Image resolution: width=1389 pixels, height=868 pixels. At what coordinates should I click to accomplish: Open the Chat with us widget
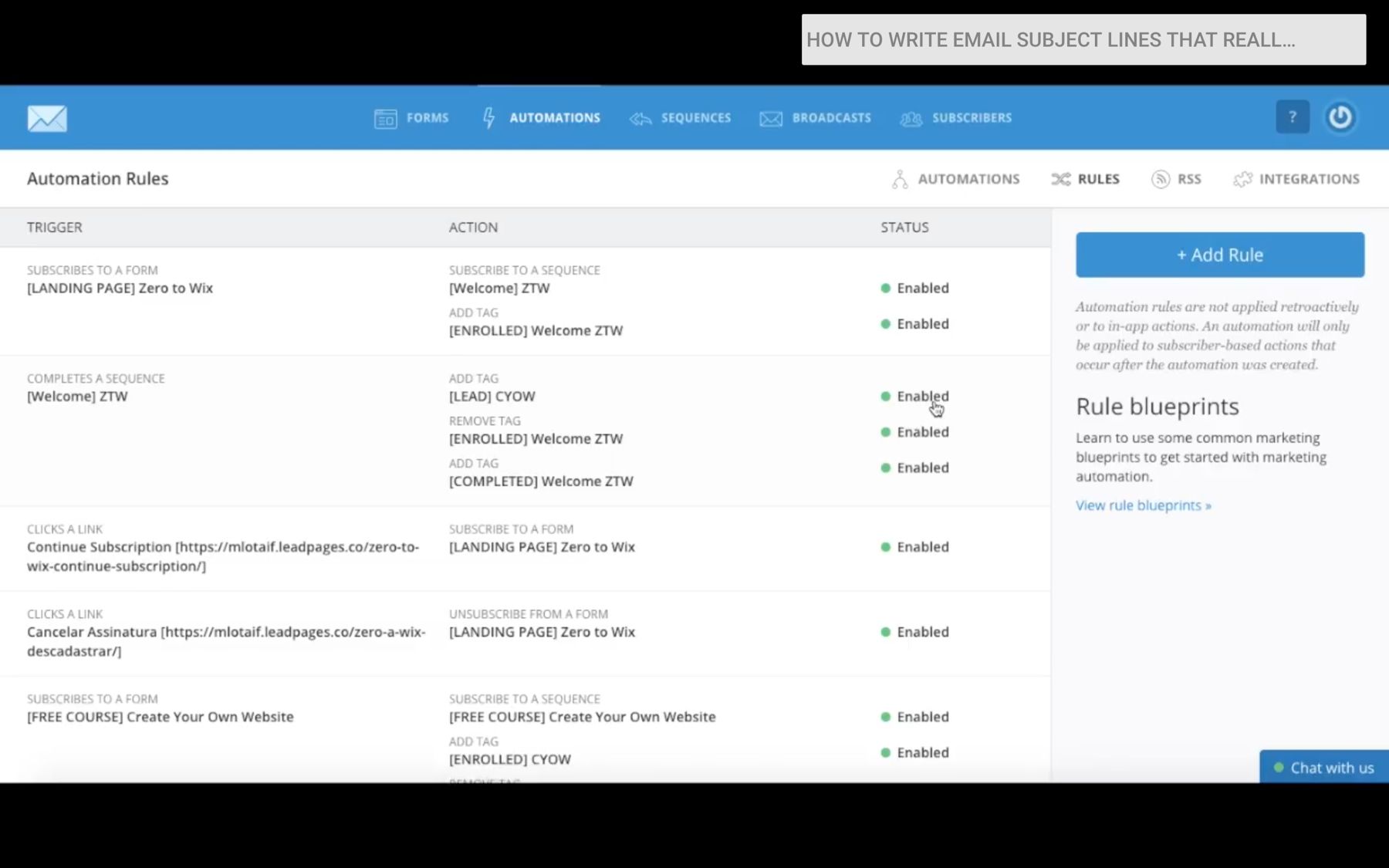(1324, 768)
